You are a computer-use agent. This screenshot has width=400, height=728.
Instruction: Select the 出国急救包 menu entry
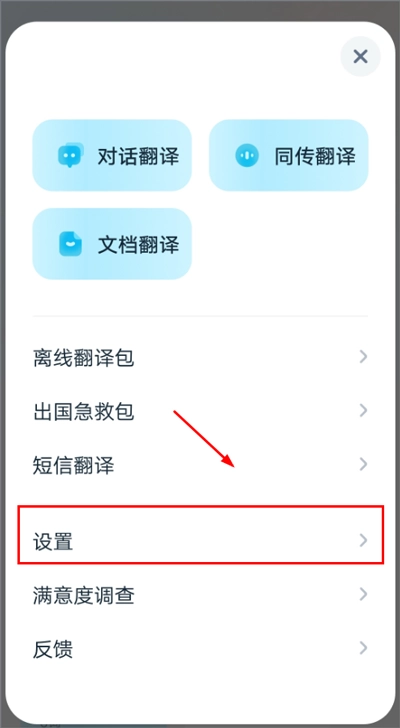pos(200,411)
